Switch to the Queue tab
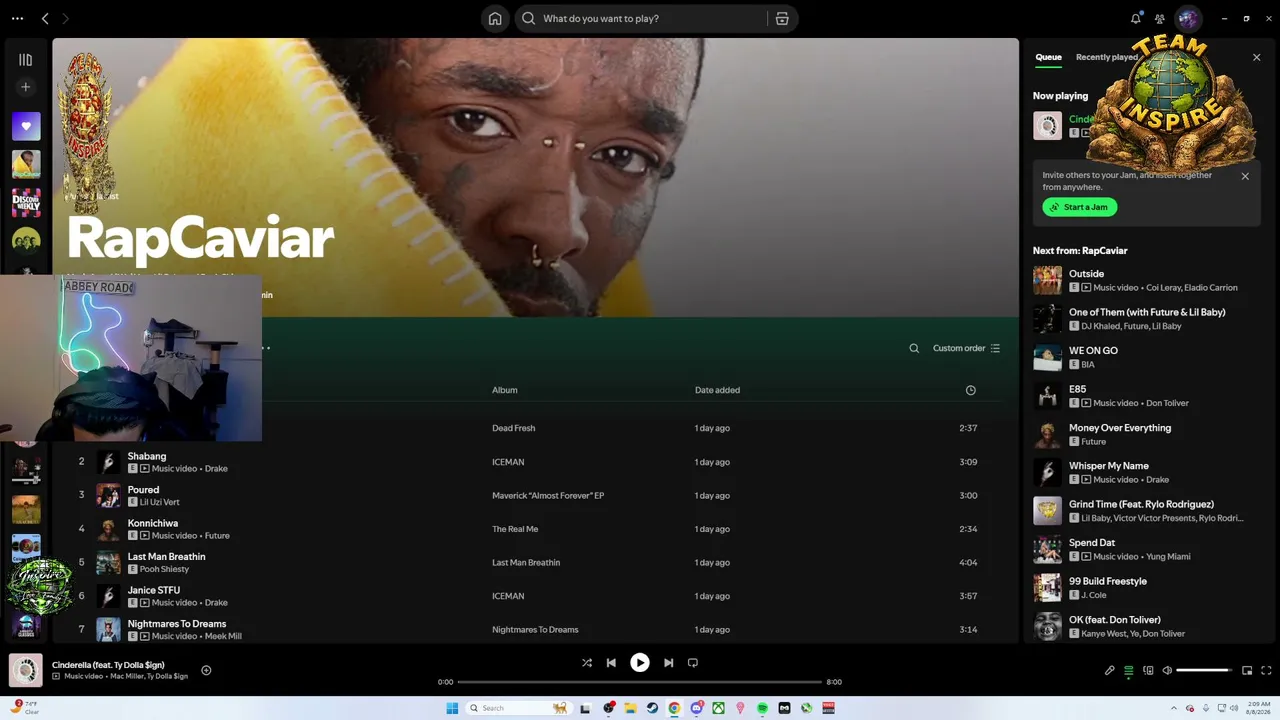1280x720 pixels. (1048, 57)
